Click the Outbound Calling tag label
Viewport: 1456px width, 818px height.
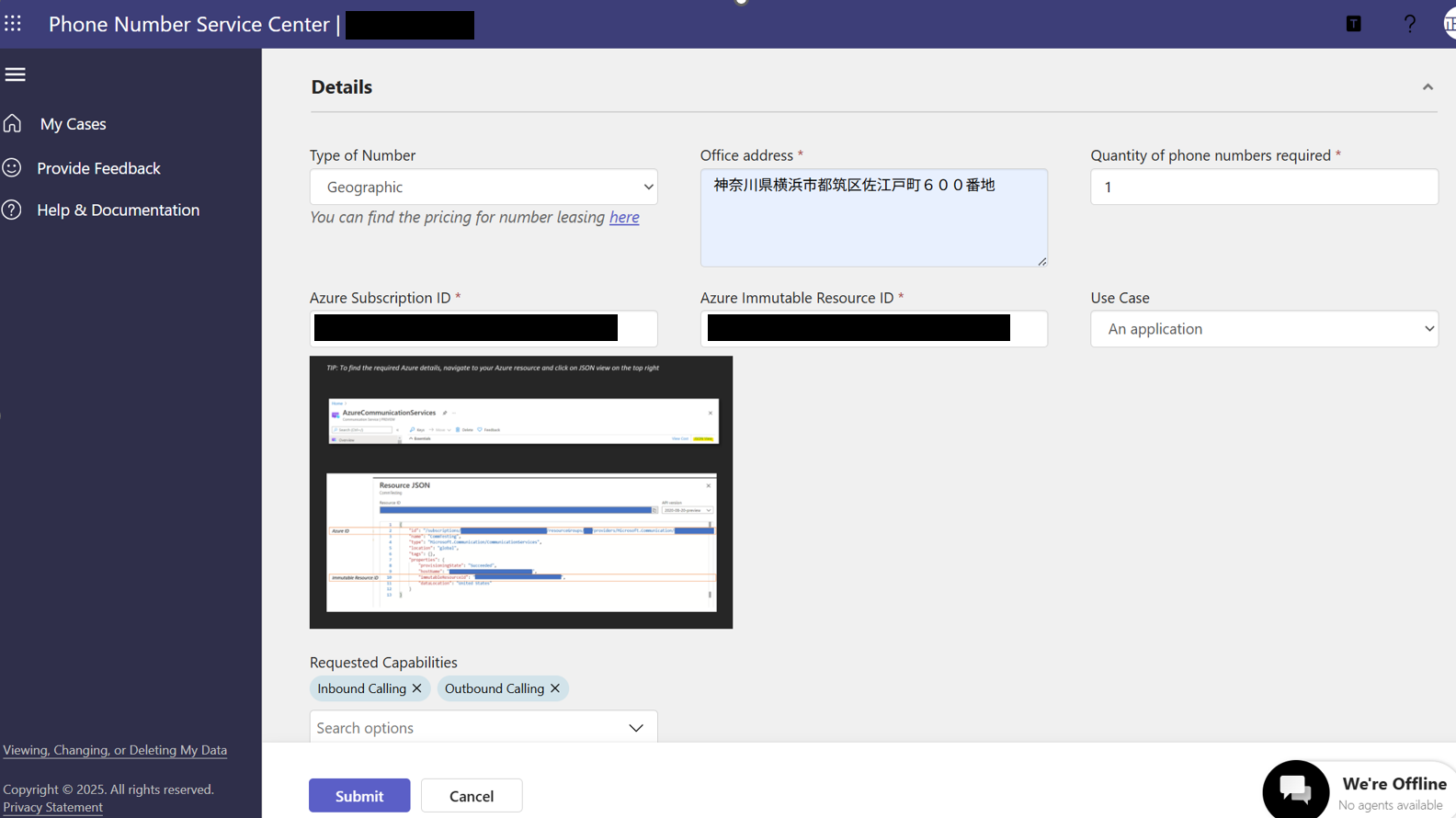[495, 688]
